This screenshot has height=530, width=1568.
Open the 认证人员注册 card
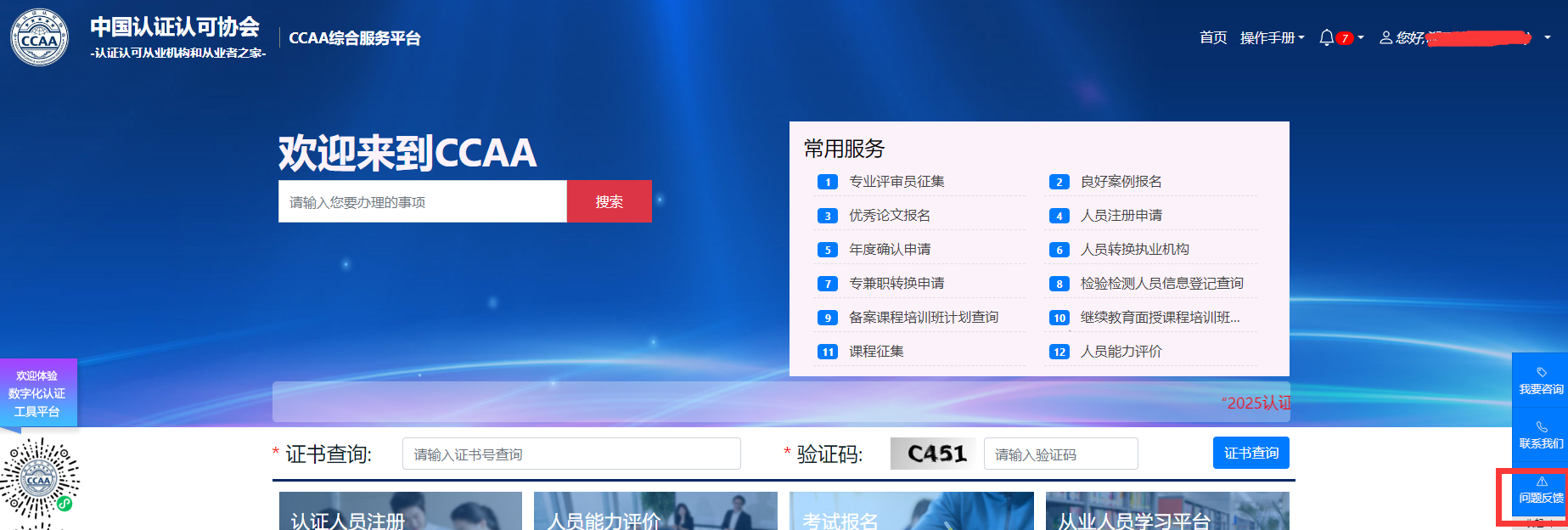pyautogui.click(x=401, y=510)
